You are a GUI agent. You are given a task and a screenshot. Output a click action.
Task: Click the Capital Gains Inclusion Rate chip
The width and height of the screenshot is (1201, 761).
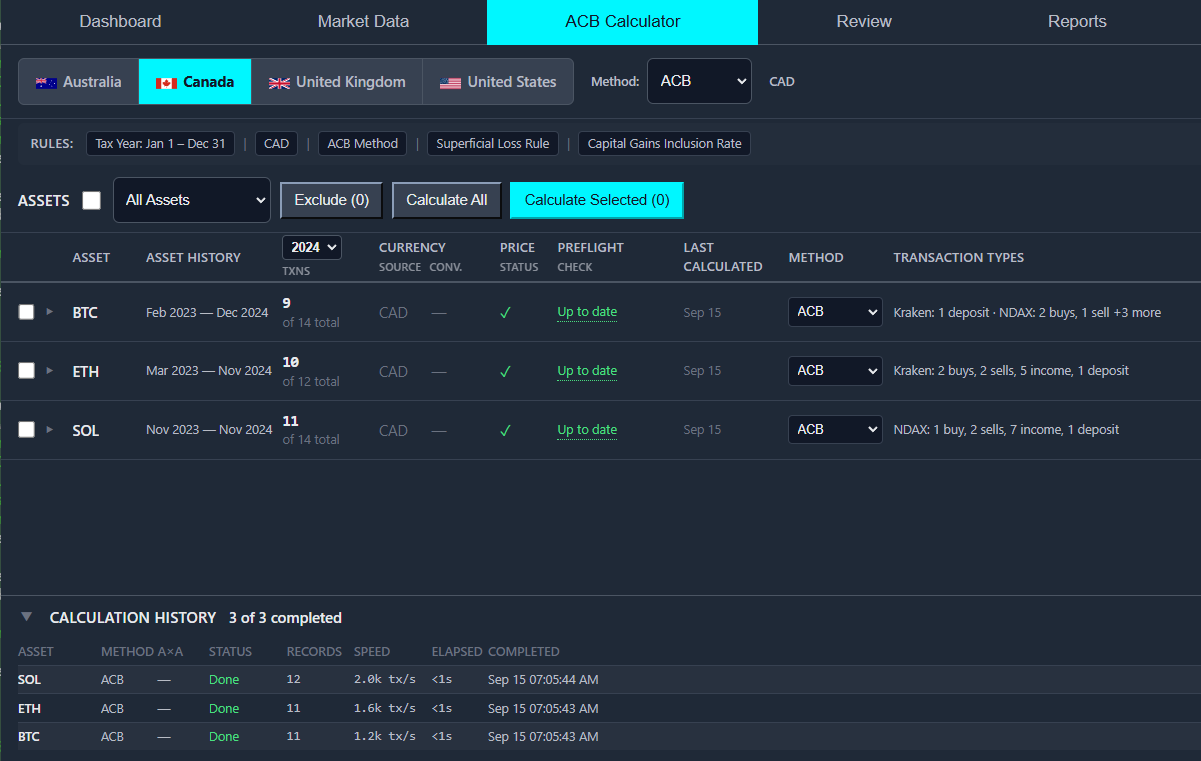[x=665, y=144]
